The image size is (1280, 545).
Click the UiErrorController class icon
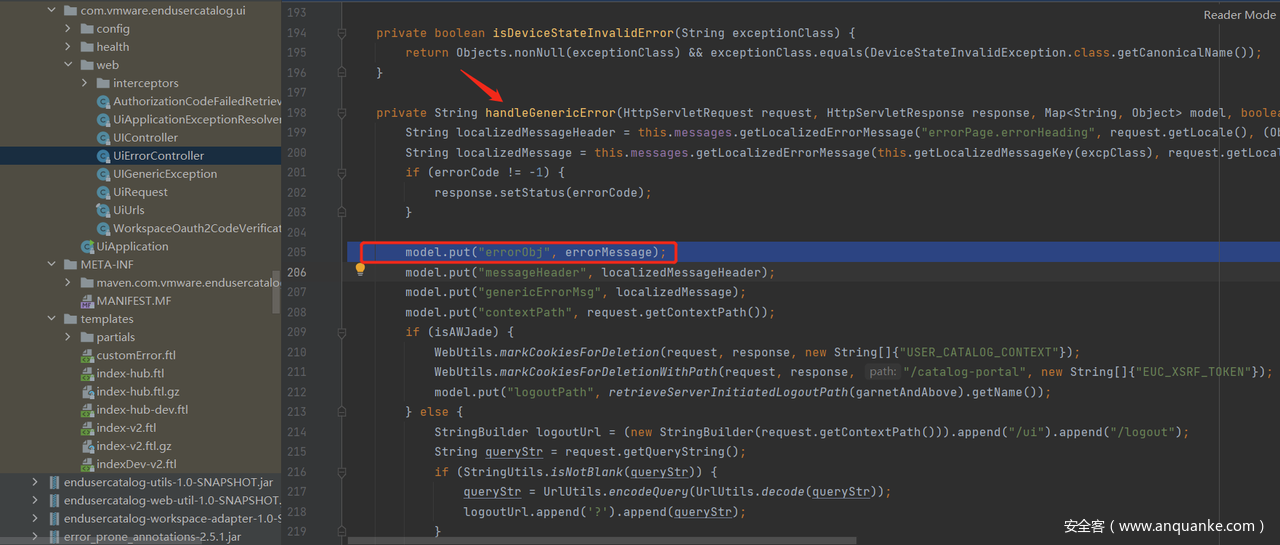[x=103, y=155]
